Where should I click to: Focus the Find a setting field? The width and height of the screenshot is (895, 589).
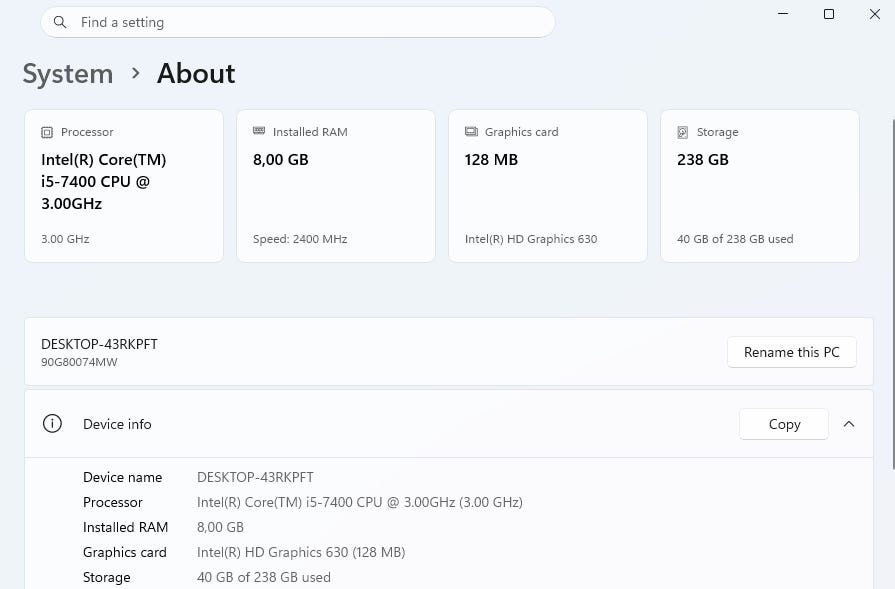[x=298, y=22]
